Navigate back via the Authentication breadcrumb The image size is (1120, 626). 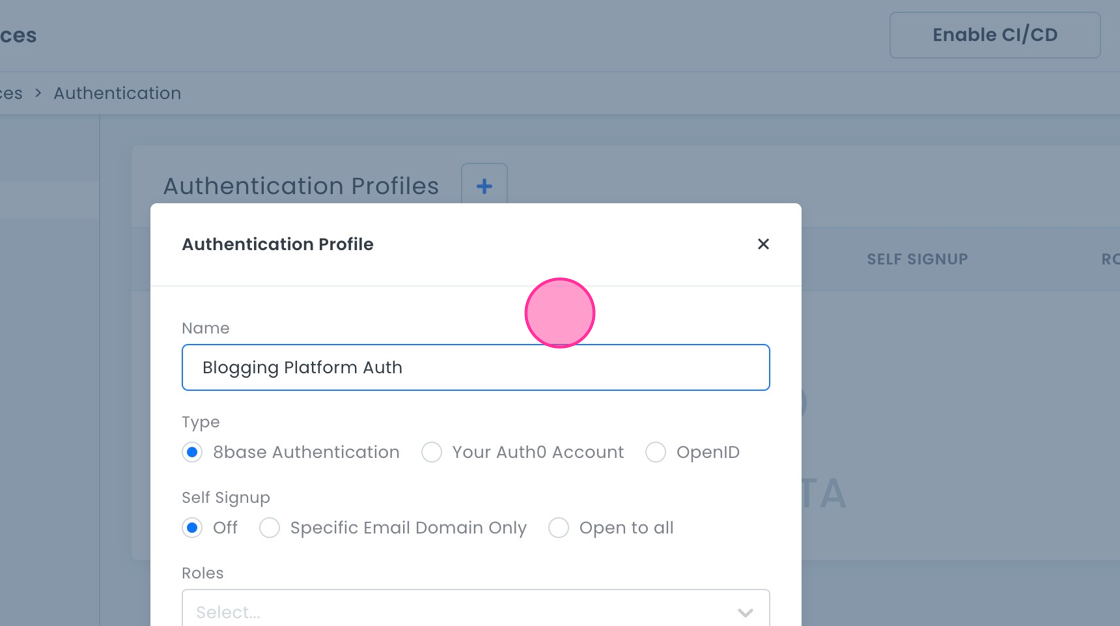click(117, 93)
